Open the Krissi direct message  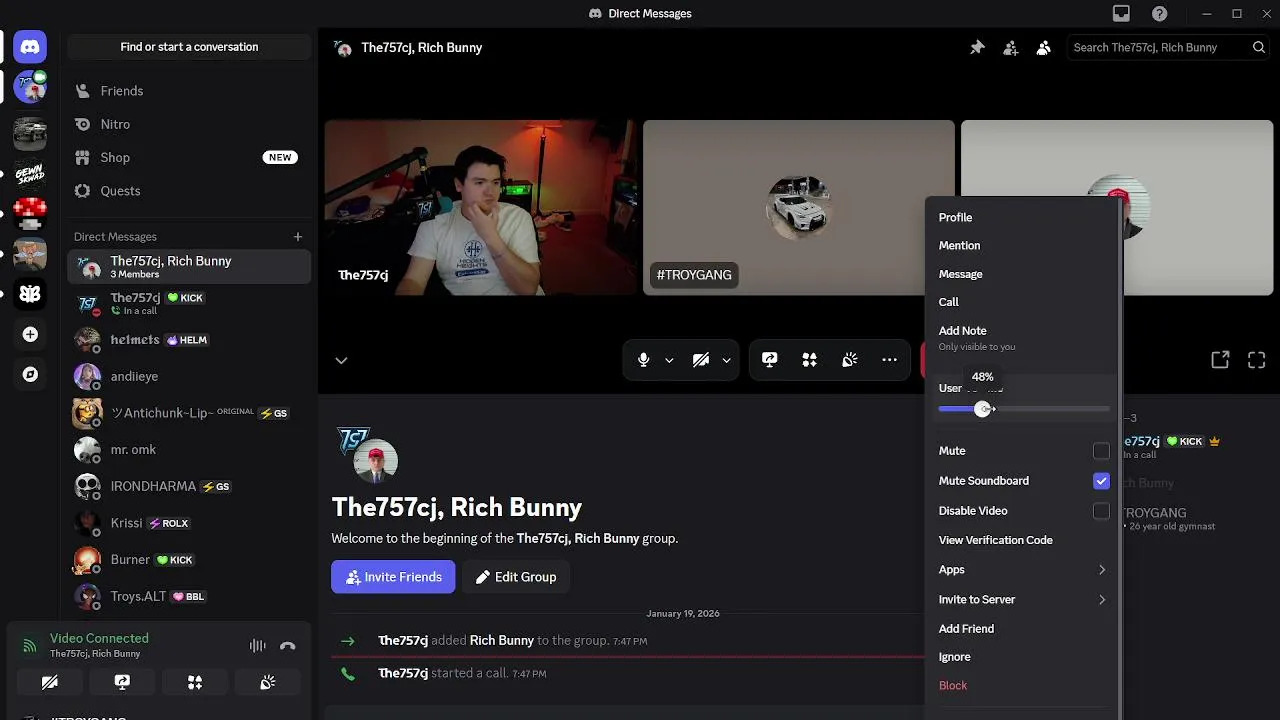point(189,523)
